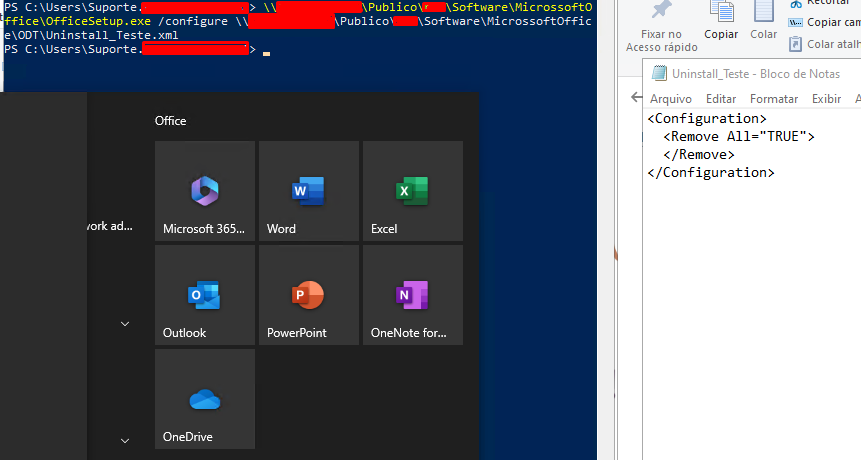Click the <Configuration> line in Notepad
The height and width of the screenshot is (460, 861).
tap(707, 119)
